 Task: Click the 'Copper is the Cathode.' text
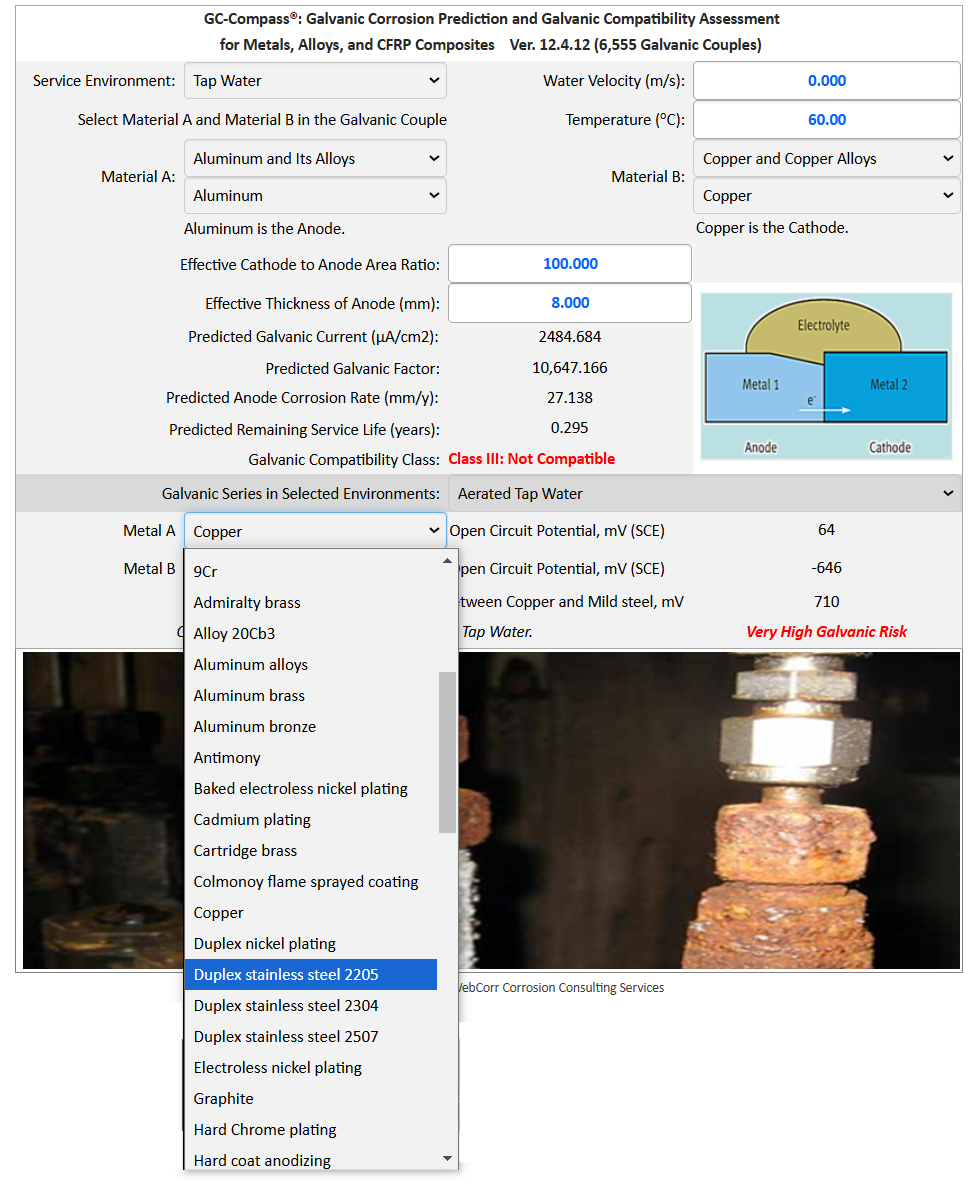tap(772, 227)
